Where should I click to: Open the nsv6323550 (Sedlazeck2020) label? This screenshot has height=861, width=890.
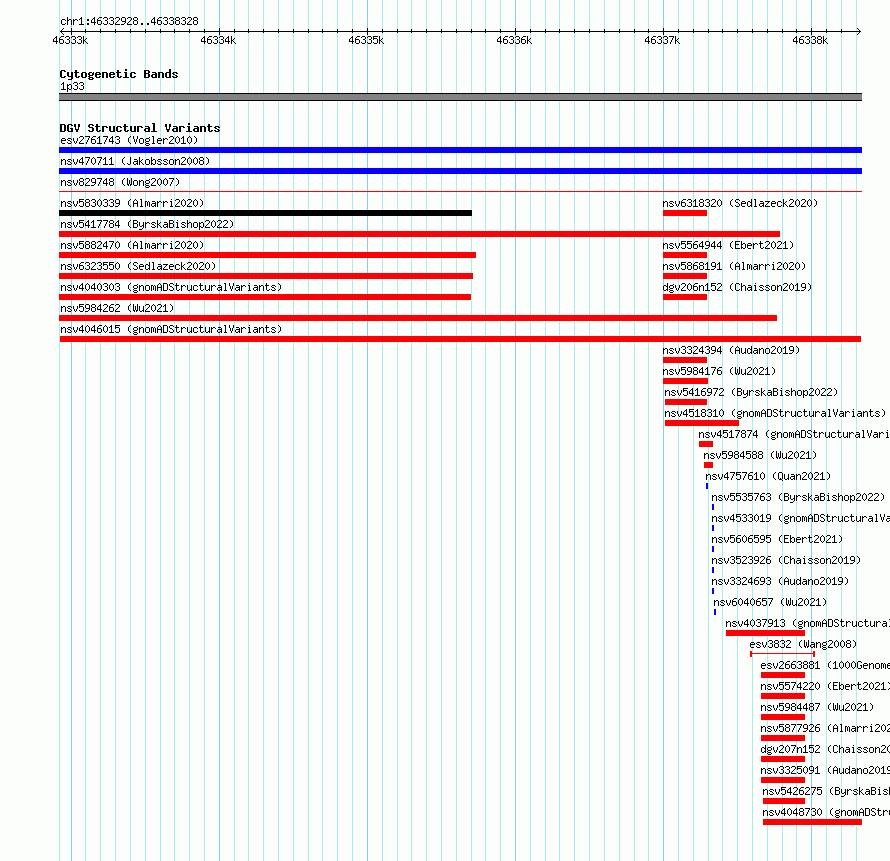pyautogui.click(x=138, y=266)
